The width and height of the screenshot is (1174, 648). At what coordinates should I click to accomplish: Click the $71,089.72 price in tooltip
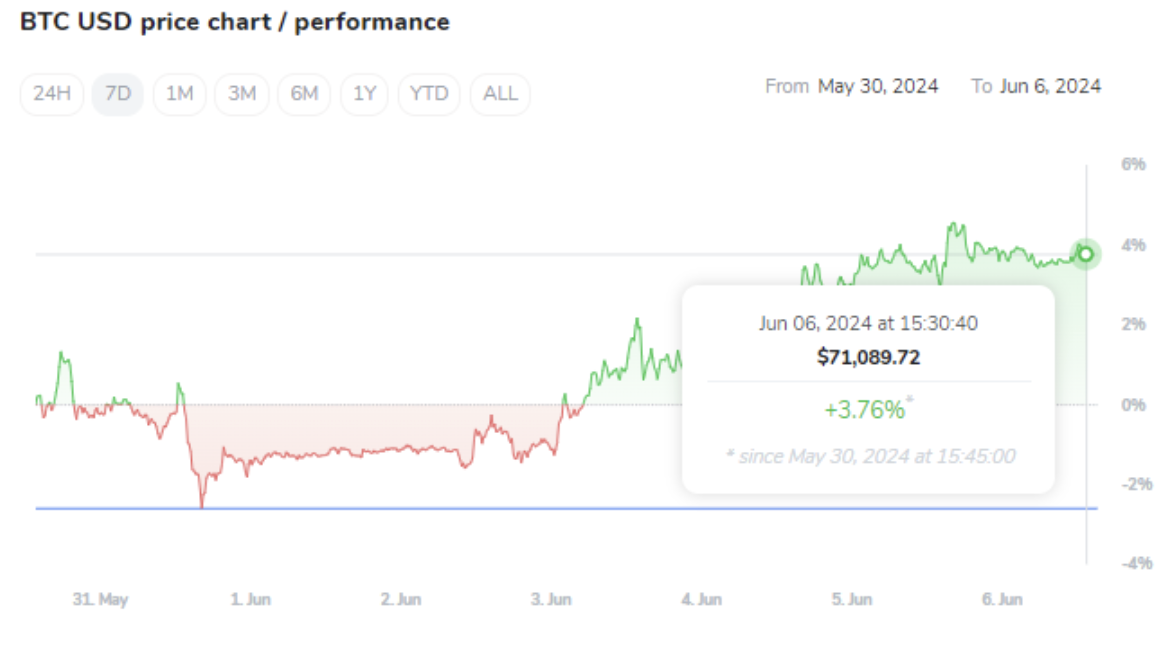pos(868,357)
